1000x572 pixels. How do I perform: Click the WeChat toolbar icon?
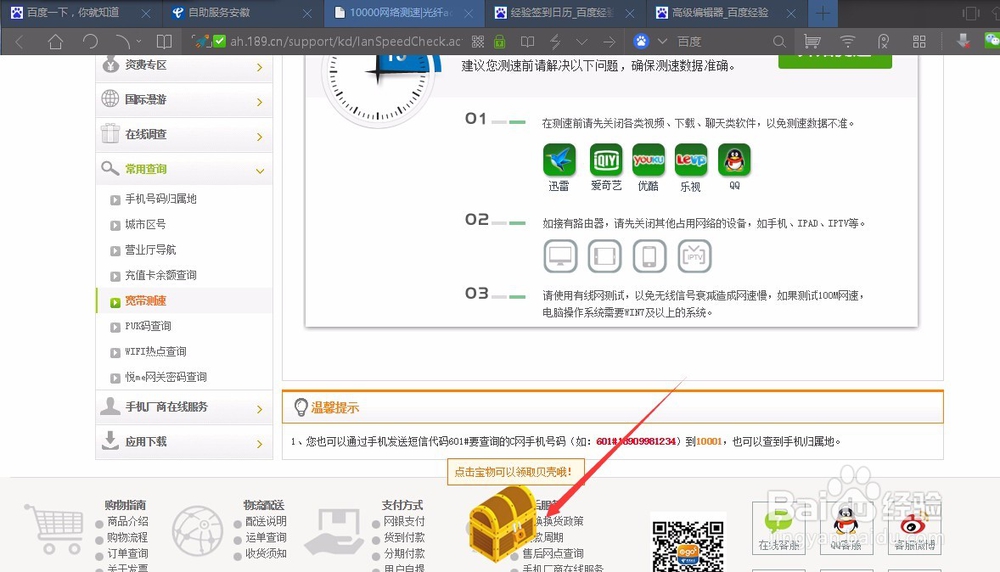(x=992, y=41)
